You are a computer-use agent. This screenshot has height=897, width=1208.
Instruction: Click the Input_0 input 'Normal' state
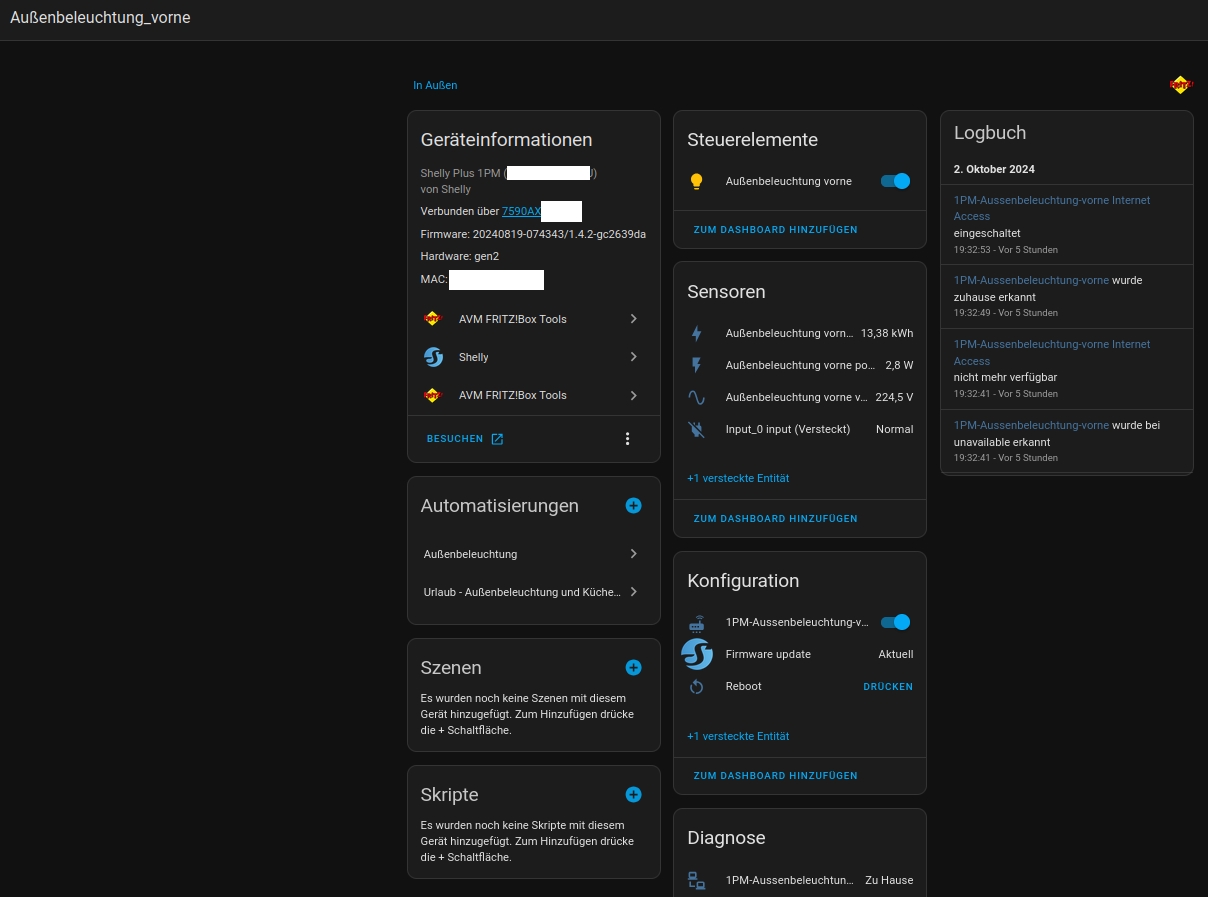894,429
